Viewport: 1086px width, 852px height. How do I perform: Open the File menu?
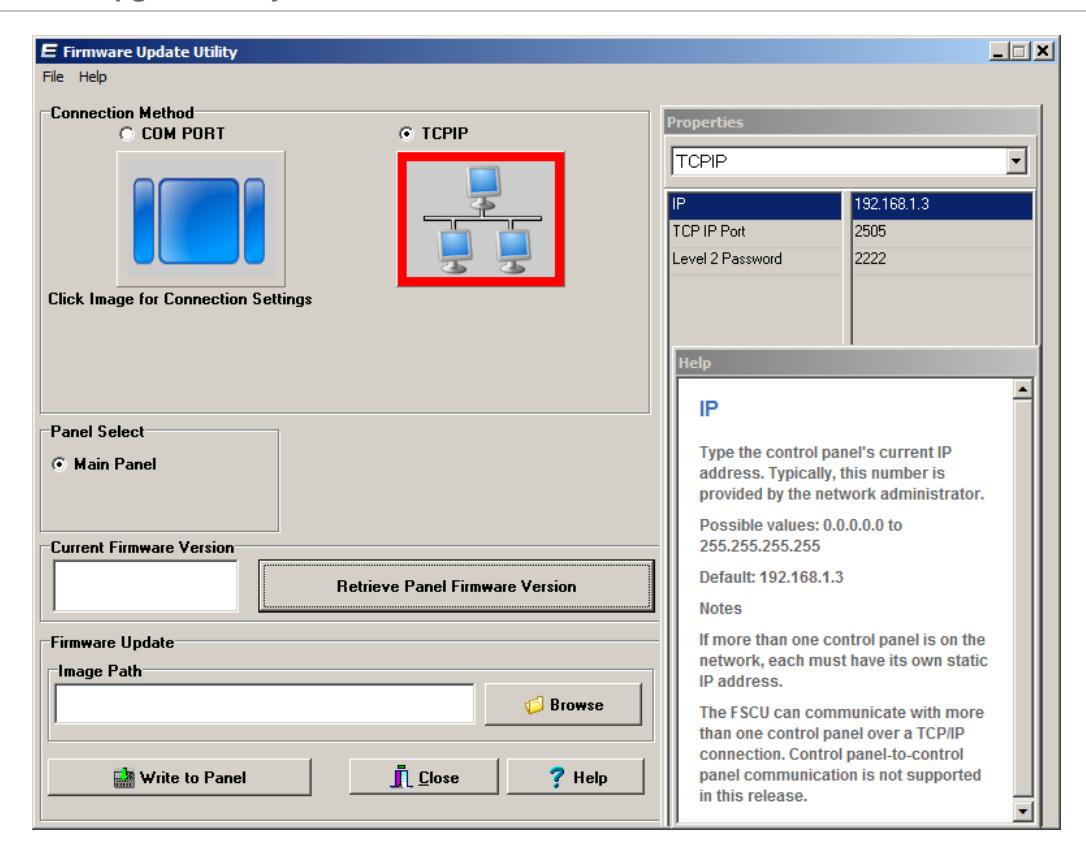coord(53,77)
